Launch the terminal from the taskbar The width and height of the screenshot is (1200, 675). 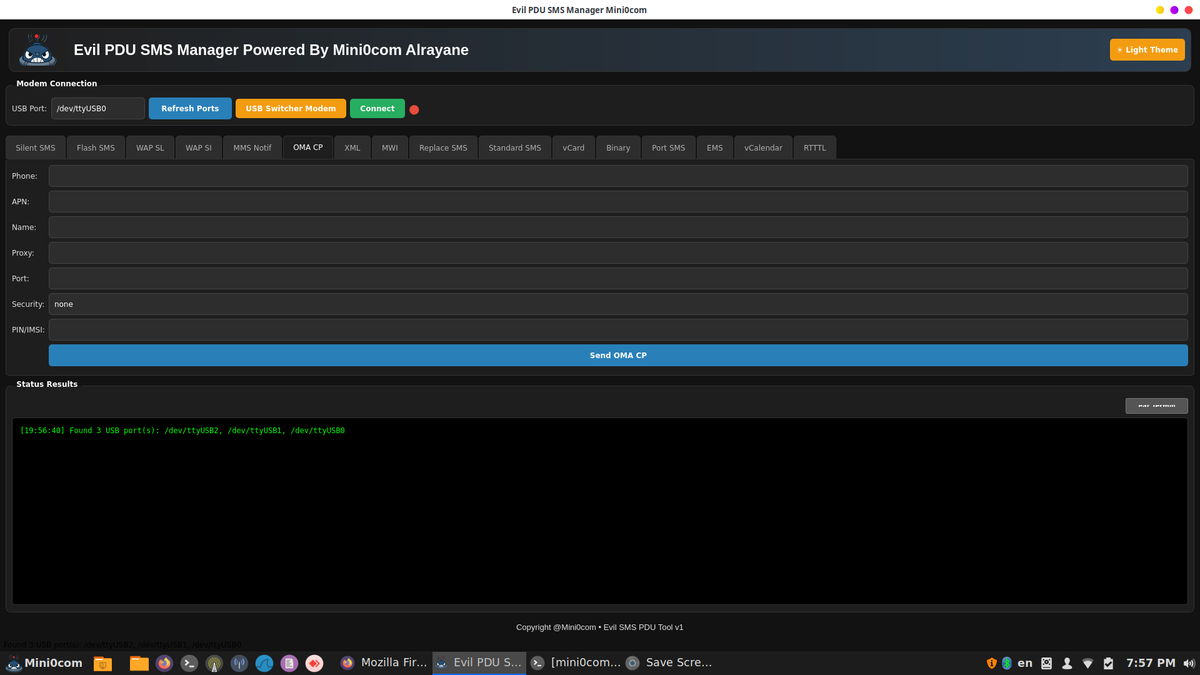point(189,663)
